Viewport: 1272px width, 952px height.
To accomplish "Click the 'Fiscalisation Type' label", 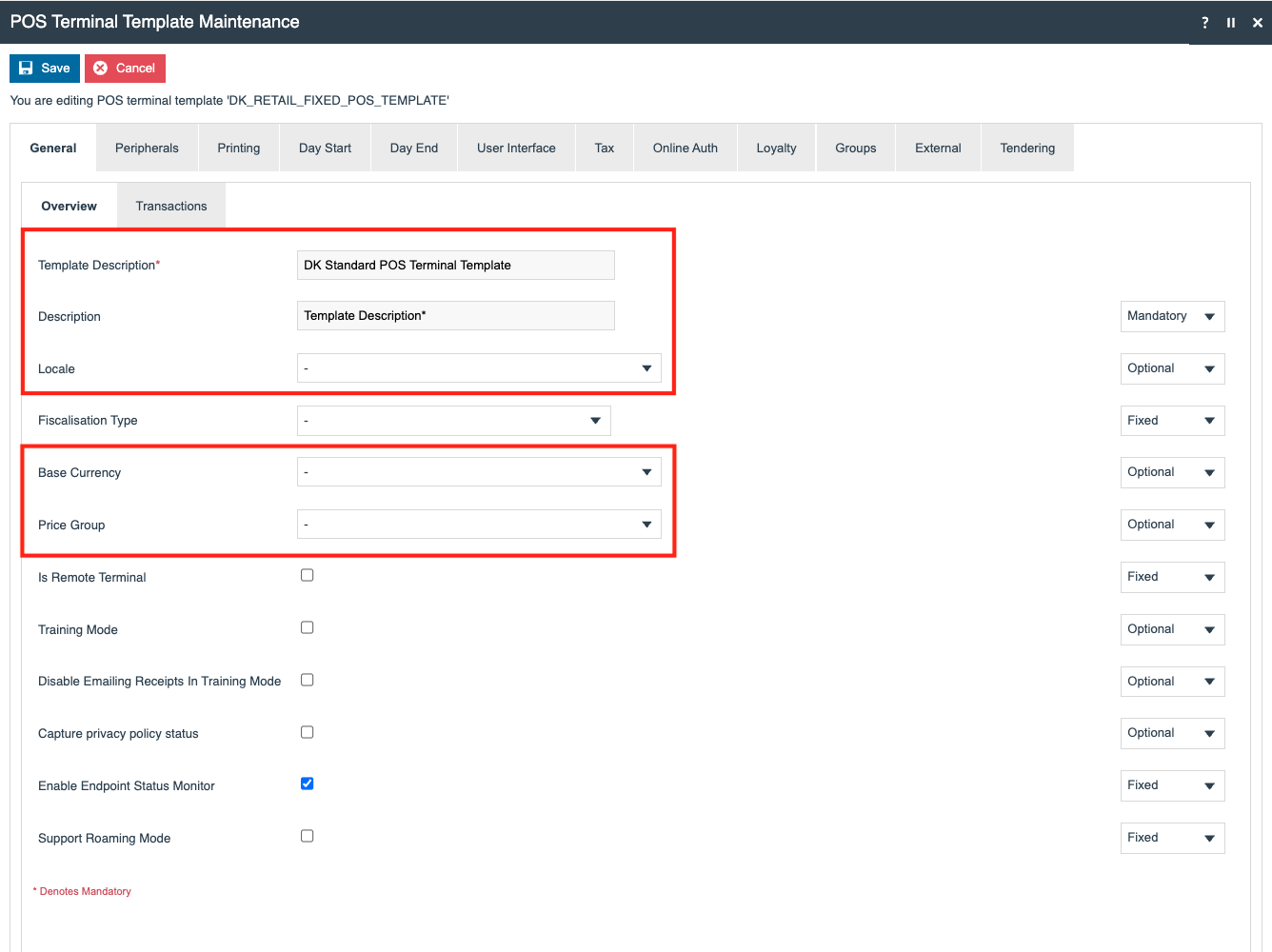I will pos(88,421).
